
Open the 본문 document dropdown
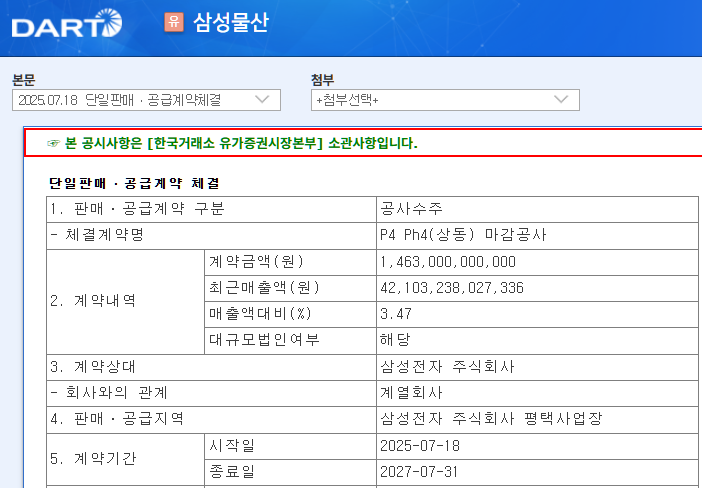coord(146,100)
